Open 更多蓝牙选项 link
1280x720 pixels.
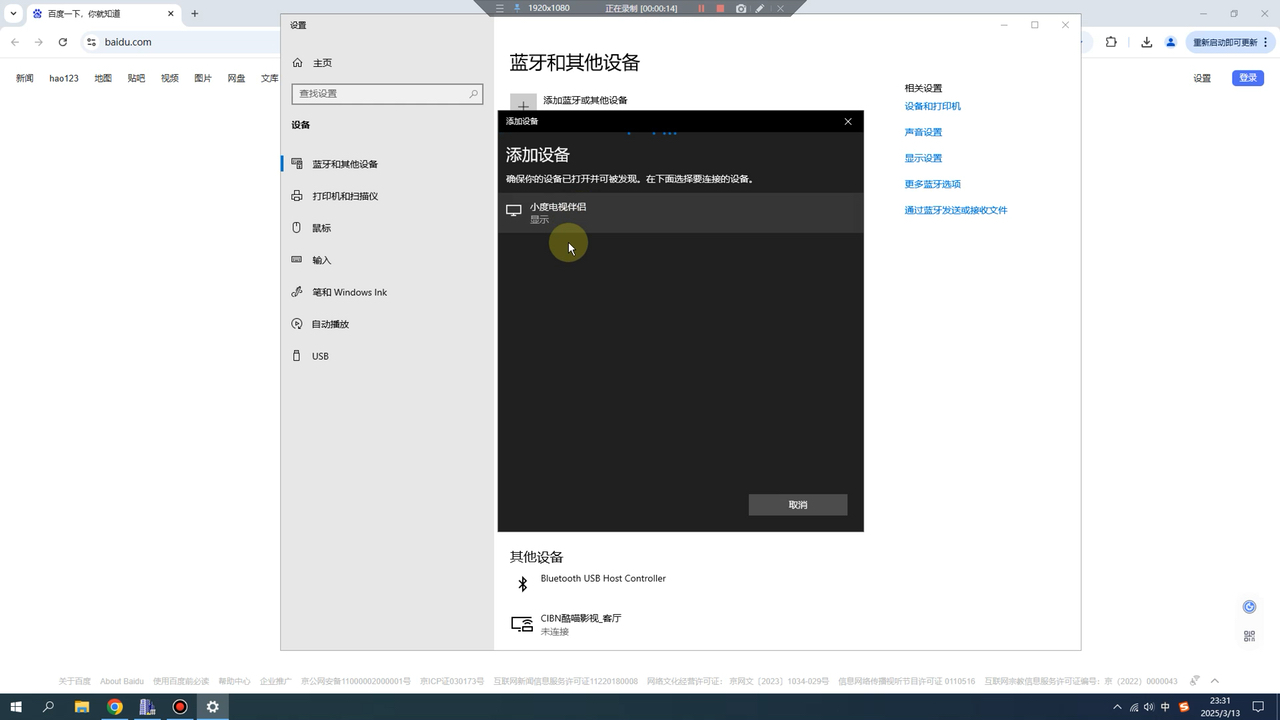point(932,184)
